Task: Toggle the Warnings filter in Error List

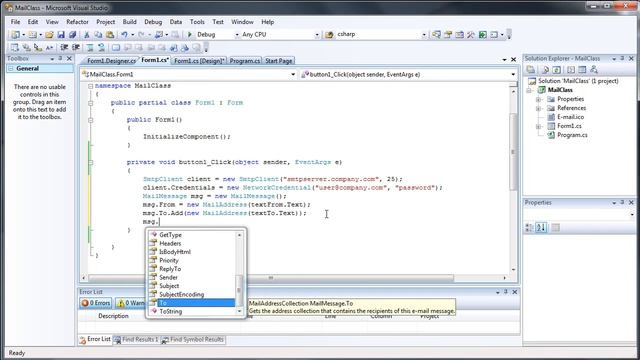Action: (x=130, y=303)
